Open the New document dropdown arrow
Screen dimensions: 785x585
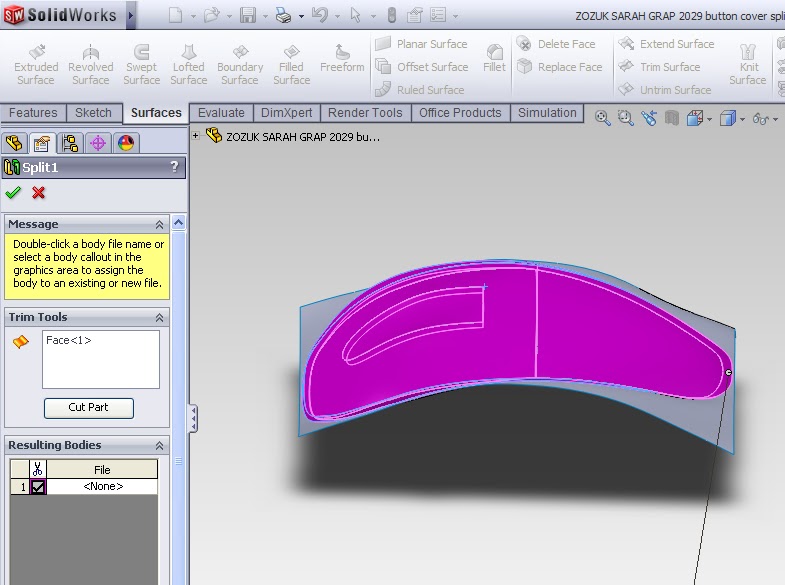coord(193,17)
